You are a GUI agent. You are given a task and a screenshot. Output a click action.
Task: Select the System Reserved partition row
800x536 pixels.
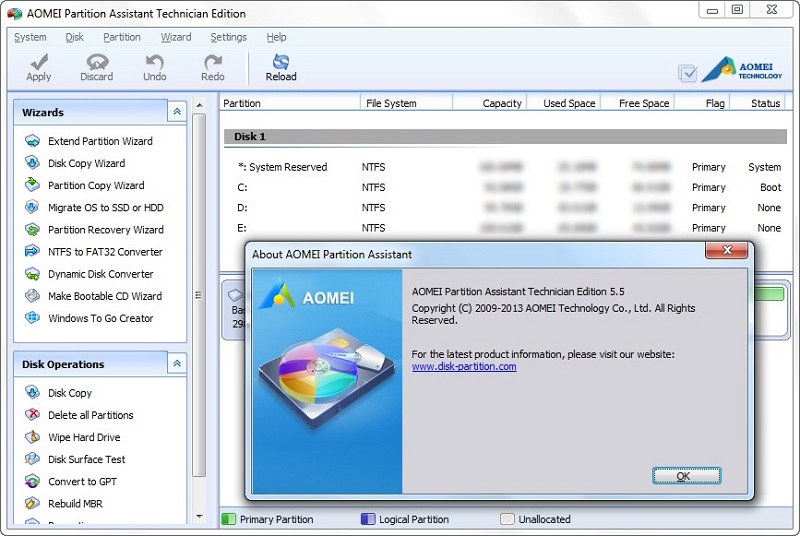[505, 167]
